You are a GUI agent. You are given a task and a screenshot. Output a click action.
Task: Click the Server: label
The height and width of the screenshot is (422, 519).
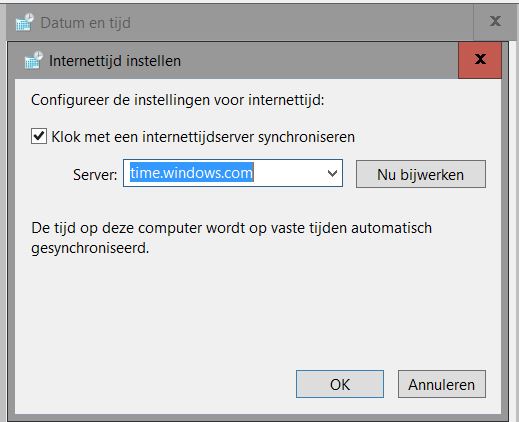point(95,175)
